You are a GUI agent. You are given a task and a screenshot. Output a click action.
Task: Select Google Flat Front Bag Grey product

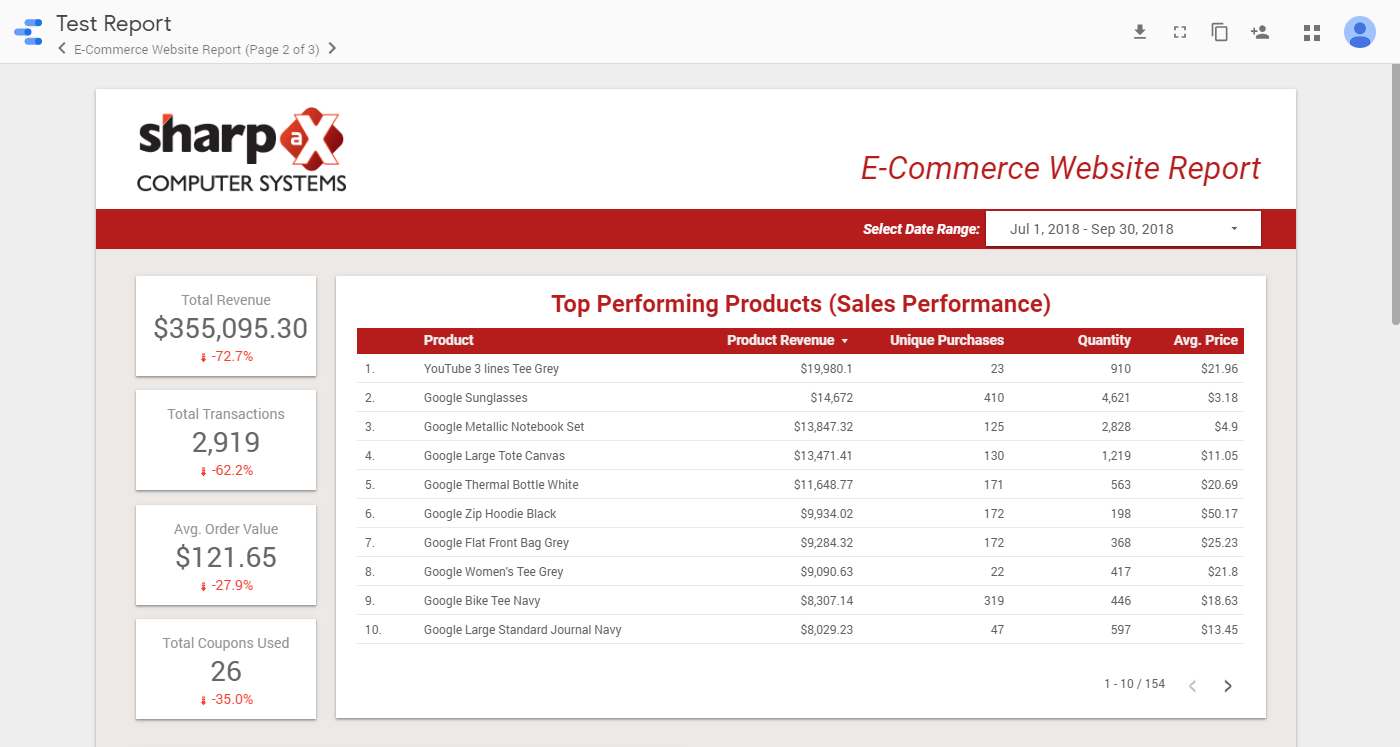click(x=496, y=543)
